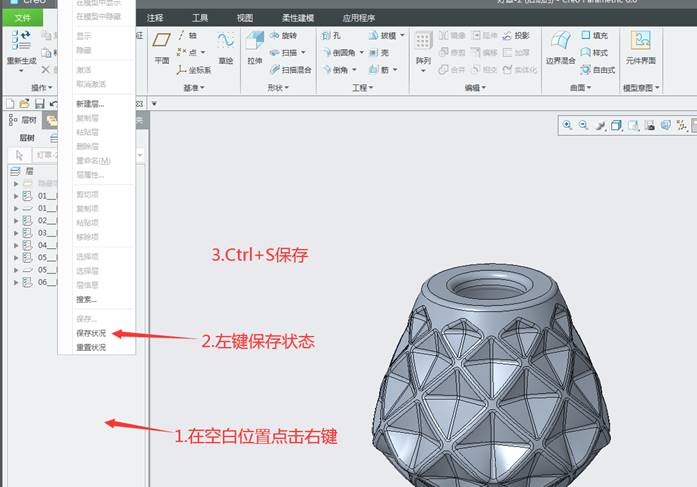
Task: Click the 扫描 (Sweep) tool
Action: (283, 52)
